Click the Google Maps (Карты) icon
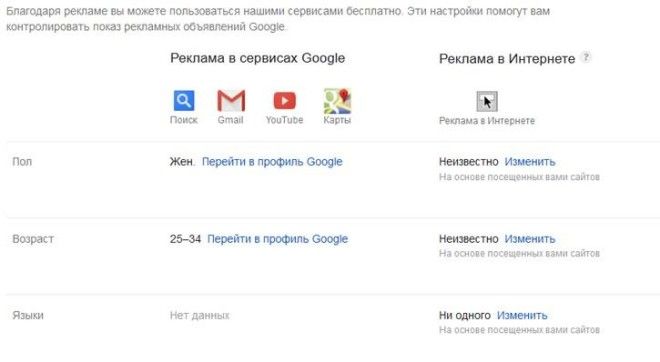 click(337, 101)
